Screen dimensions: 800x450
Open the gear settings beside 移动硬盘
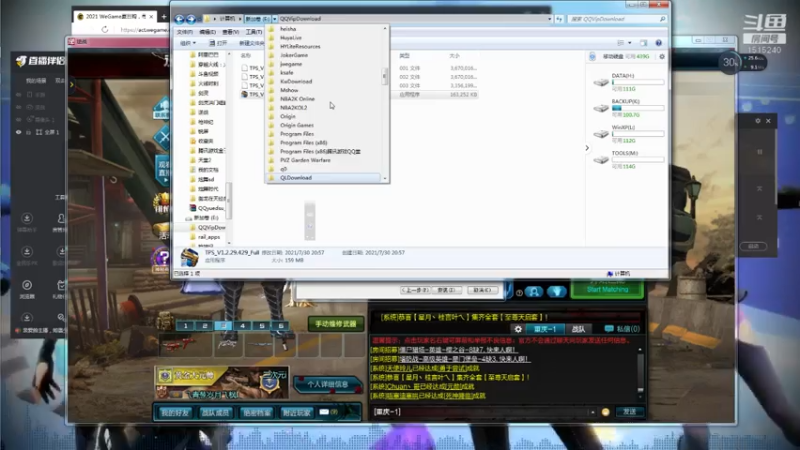click(662, 57)
